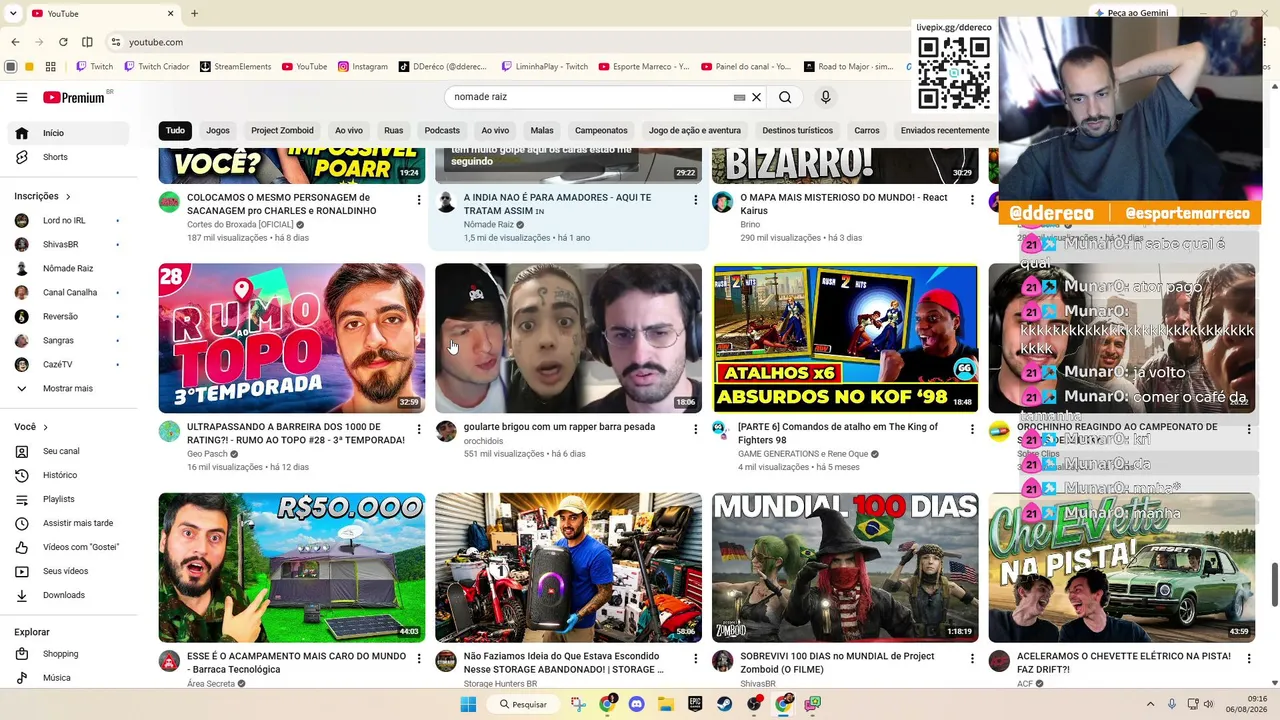
Task: Click the YouTube search input field
Action: point(590,97)
